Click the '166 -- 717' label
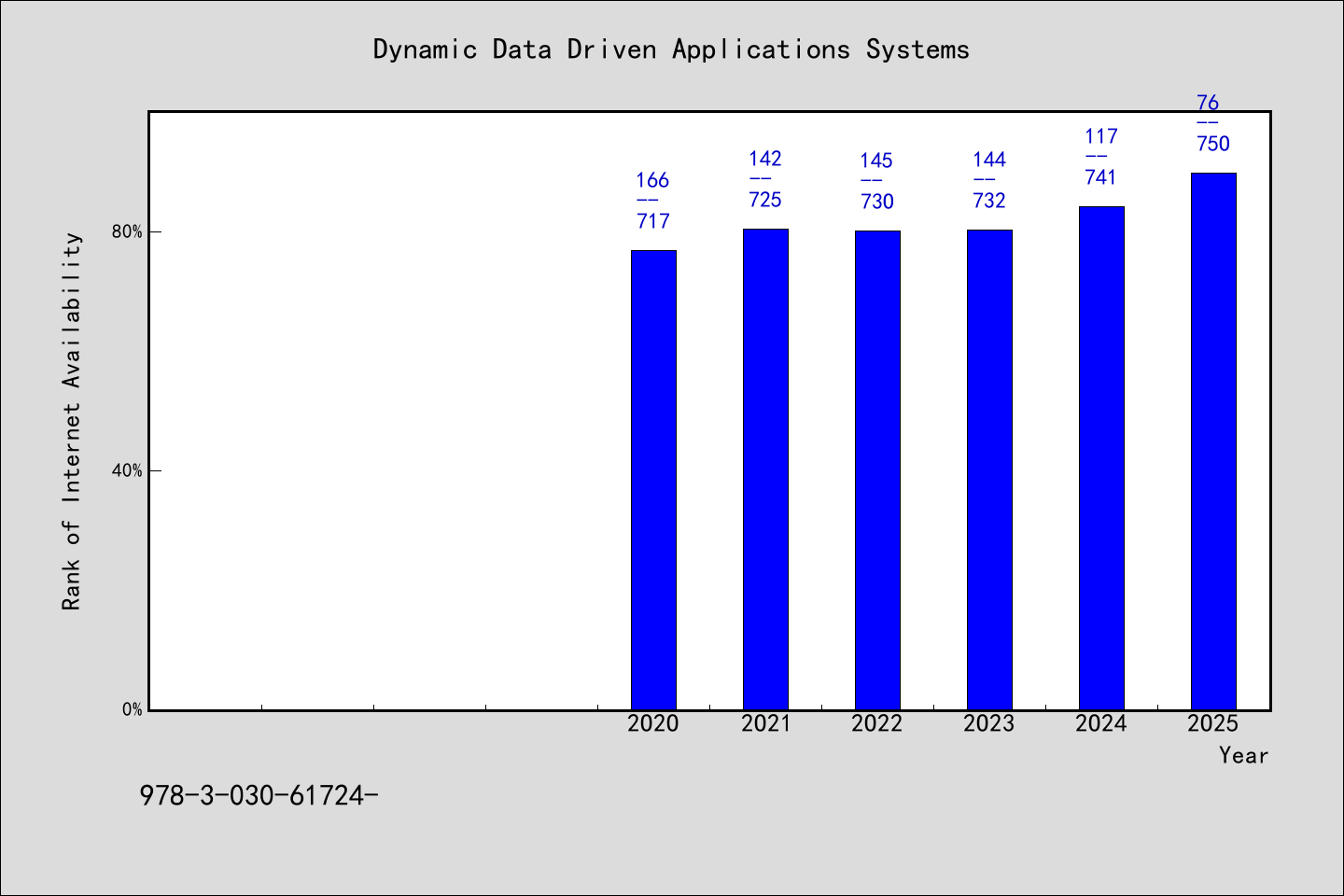 pyautogui.click(x=653, y=201)
